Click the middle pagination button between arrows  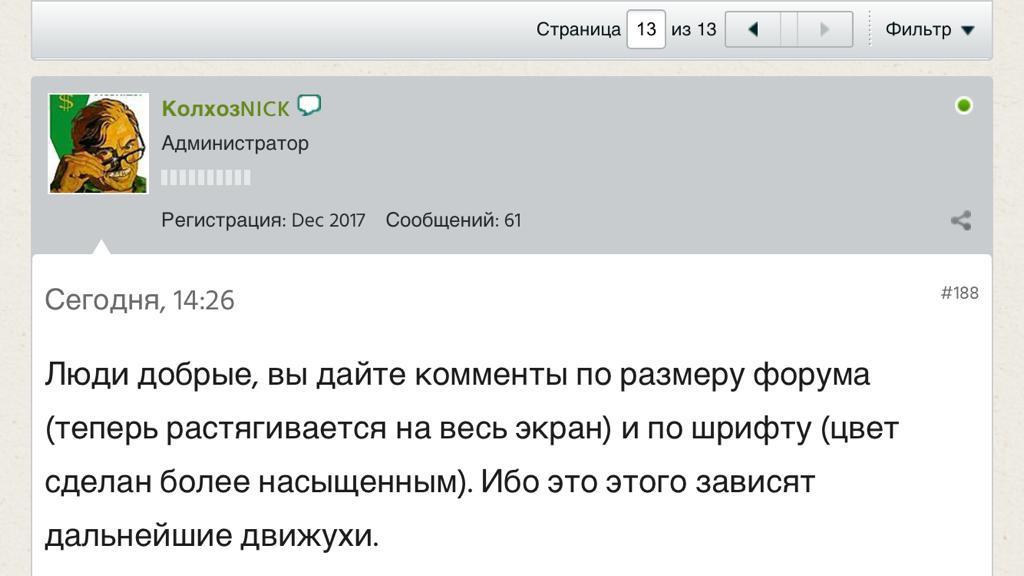point(789,29)
